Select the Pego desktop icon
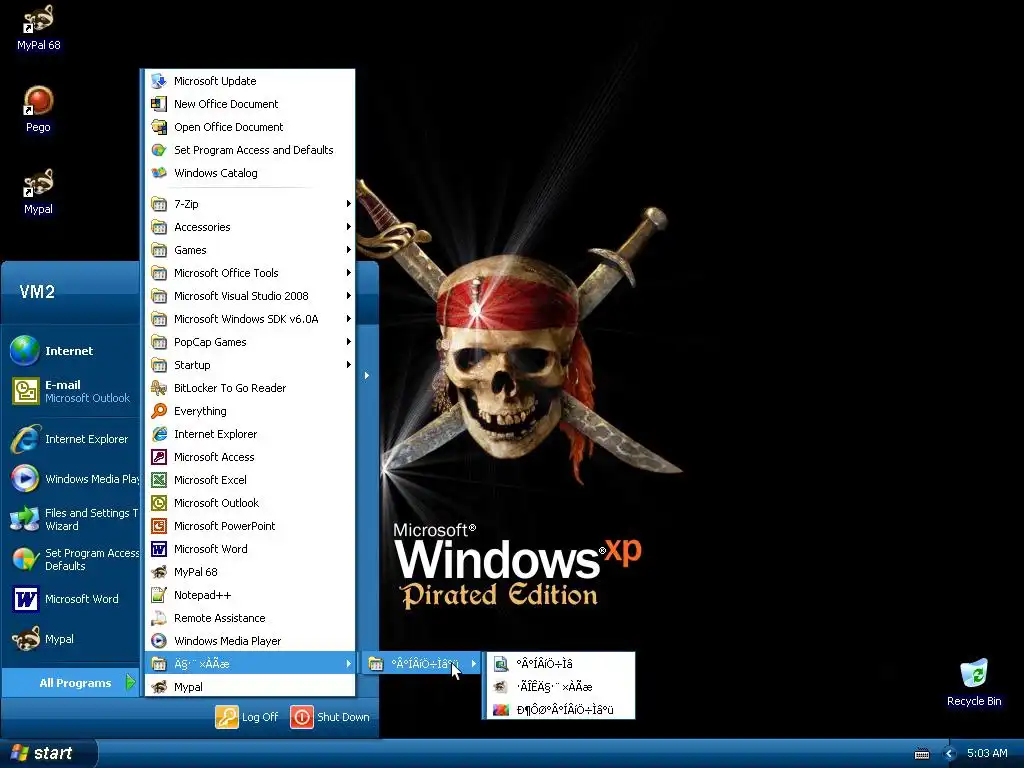 point(38,110)
